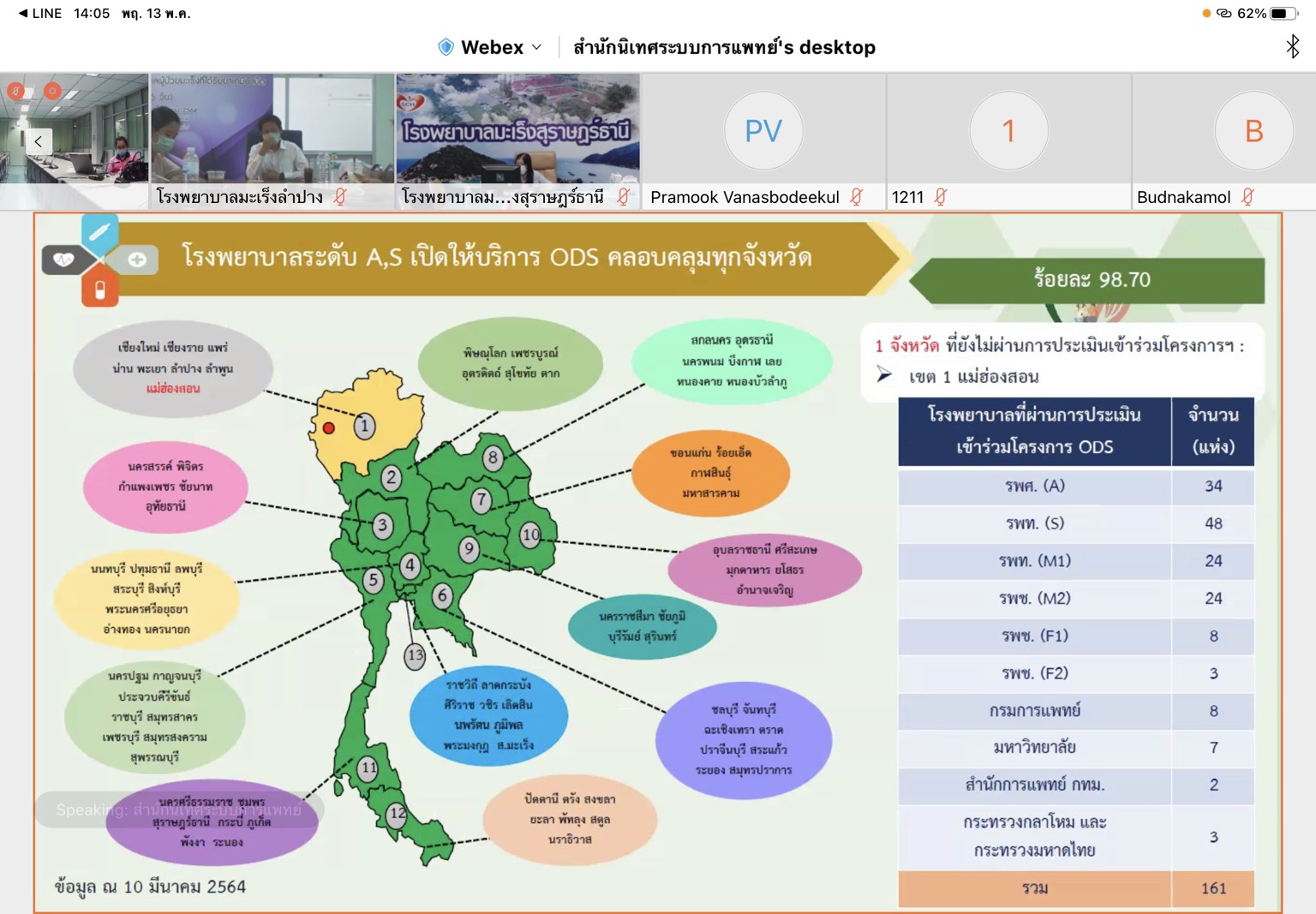Toggle the mute icon beside Pramook Vanasbodeekul
The image size is (1316, 914).
(x=856, y=197)
